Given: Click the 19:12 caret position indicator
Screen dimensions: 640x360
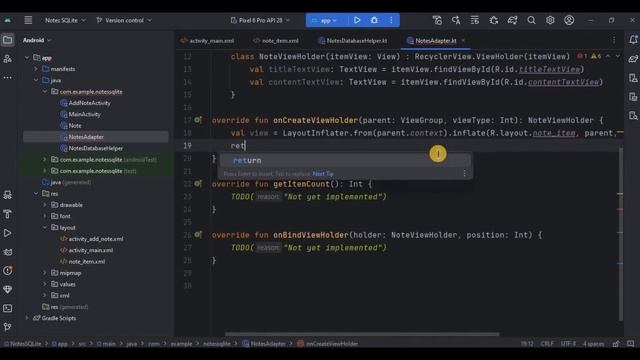Looking at the screenshot, I should [527, 344].
